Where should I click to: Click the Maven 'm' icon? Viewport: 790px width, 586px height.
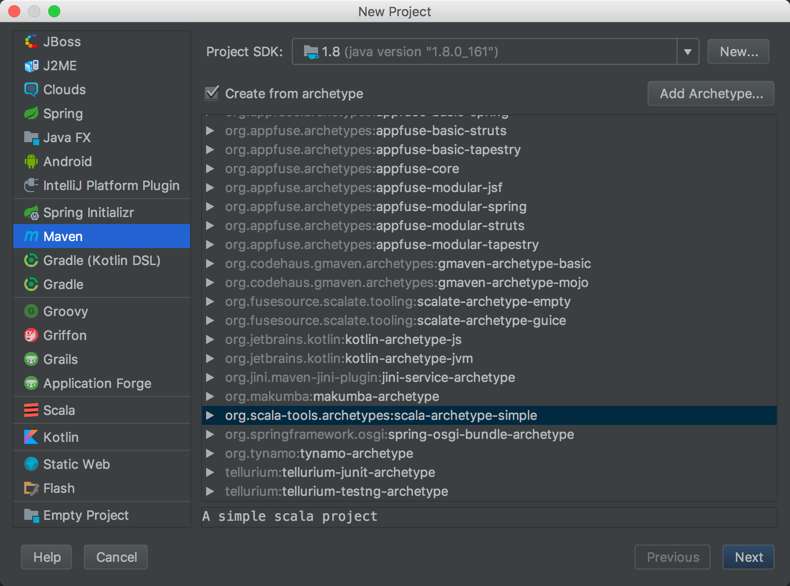31,236
